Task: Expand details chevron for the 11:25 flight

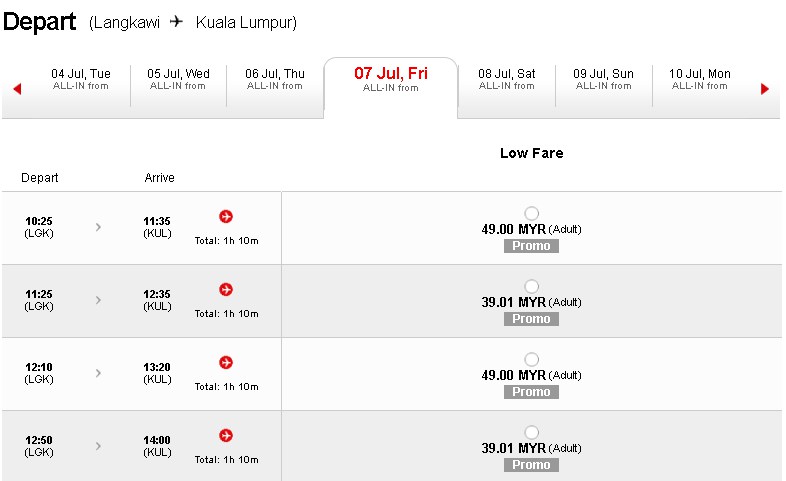Action: point(98,300)
